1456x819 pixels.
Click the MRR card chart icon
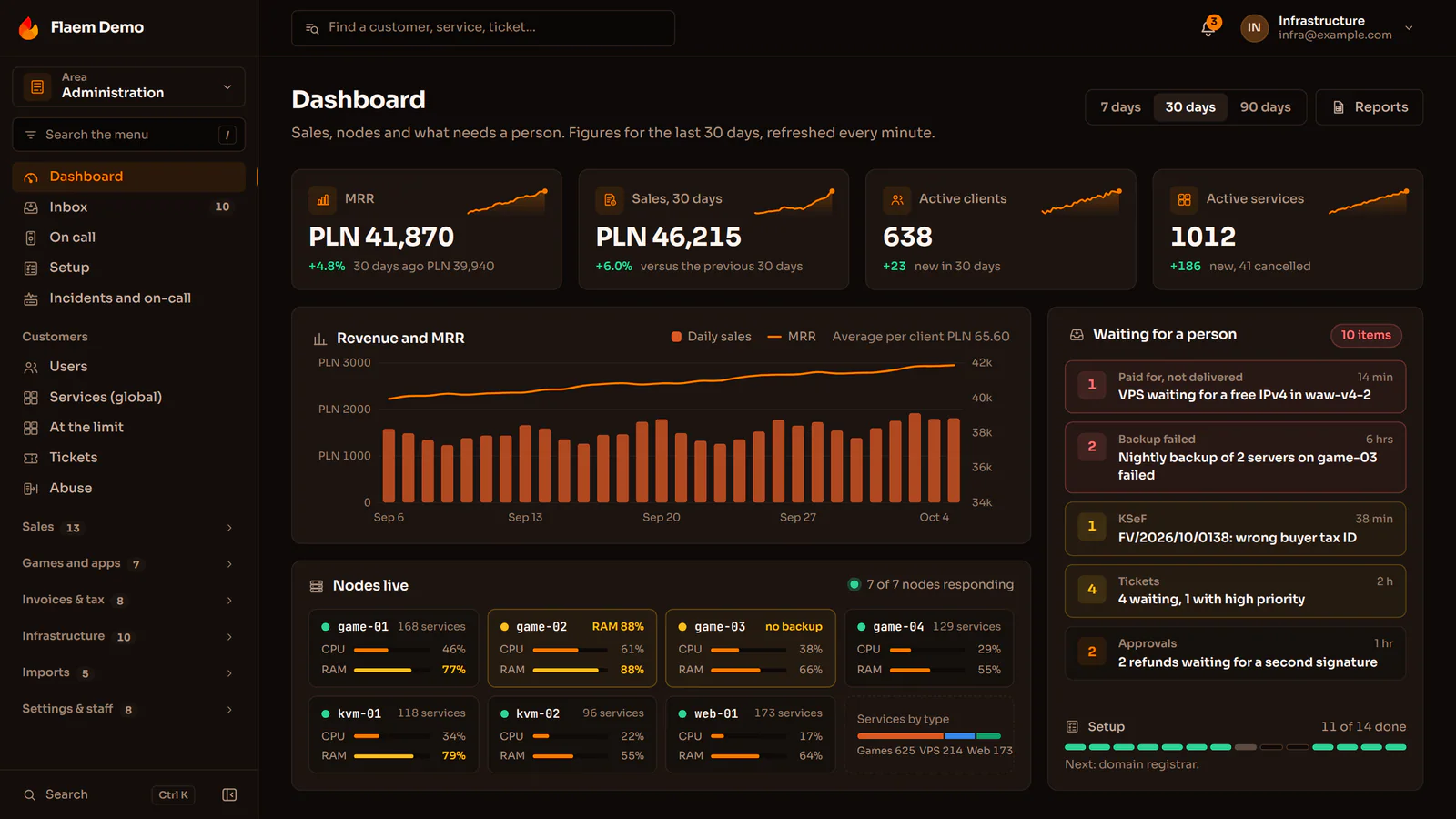point(323,199)
